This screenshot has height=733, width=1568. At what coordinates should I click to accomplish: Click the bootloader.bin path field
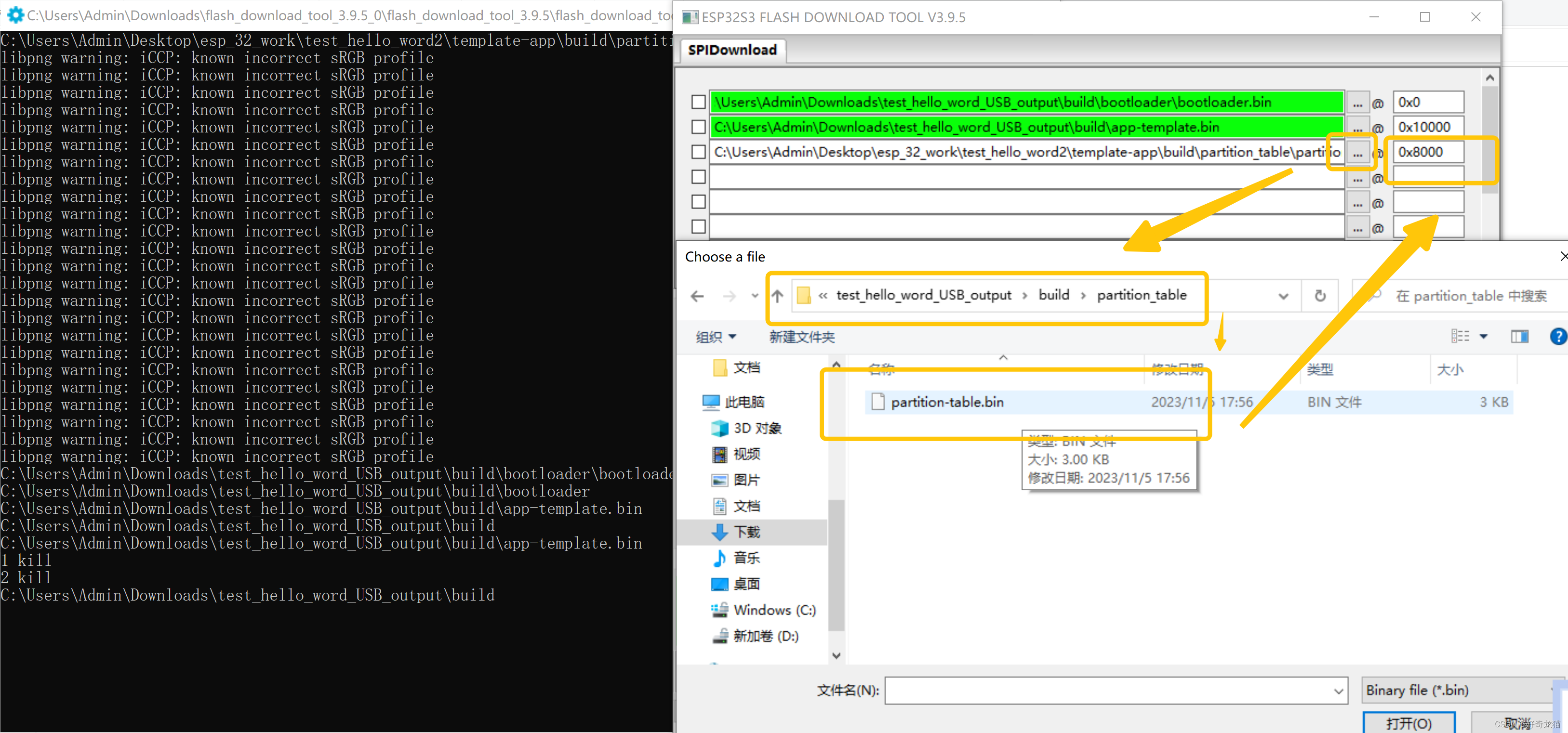pos(1026,102)
